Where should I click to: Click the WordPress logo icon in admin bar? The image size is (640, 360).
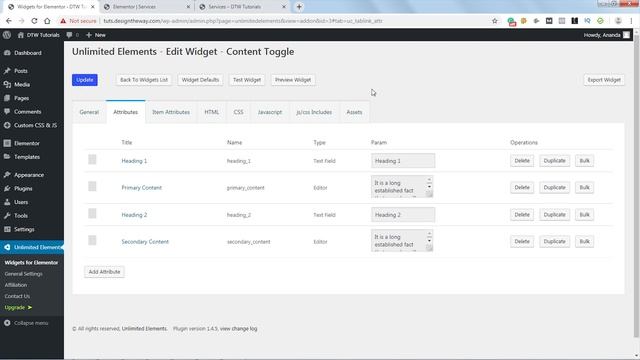(7, 35)
